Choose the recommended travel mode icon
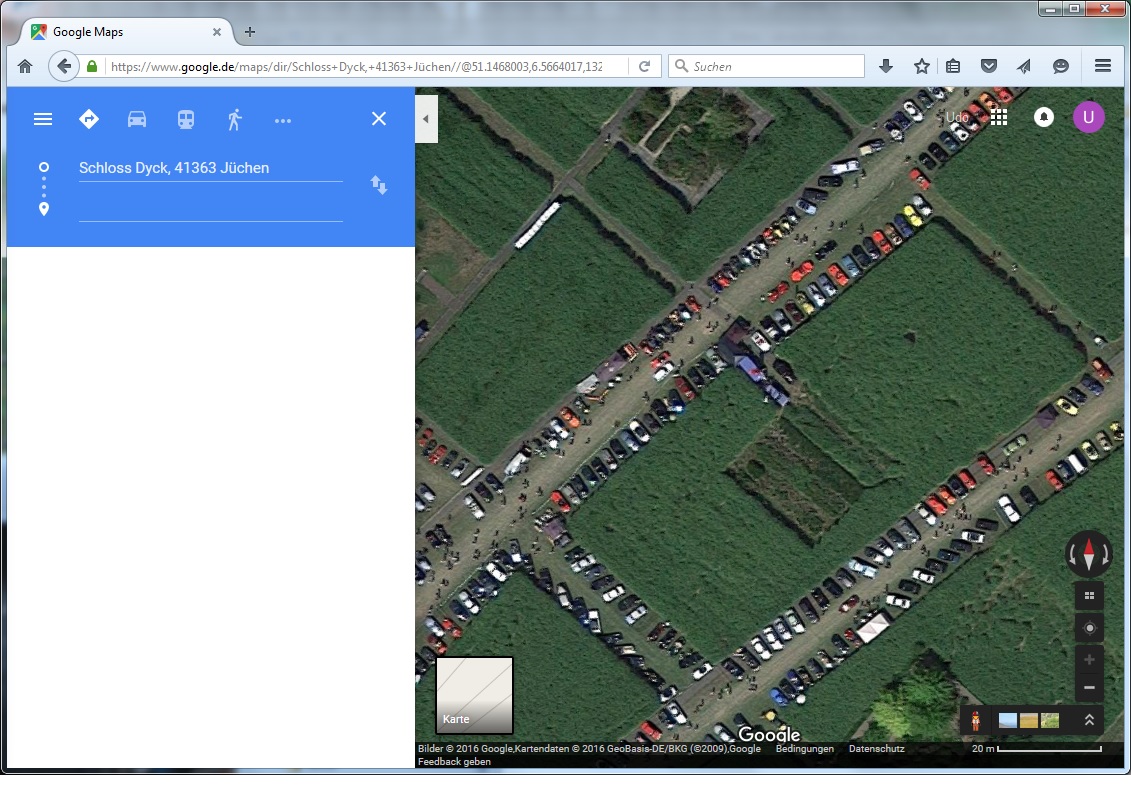 (x=89, y=119)
